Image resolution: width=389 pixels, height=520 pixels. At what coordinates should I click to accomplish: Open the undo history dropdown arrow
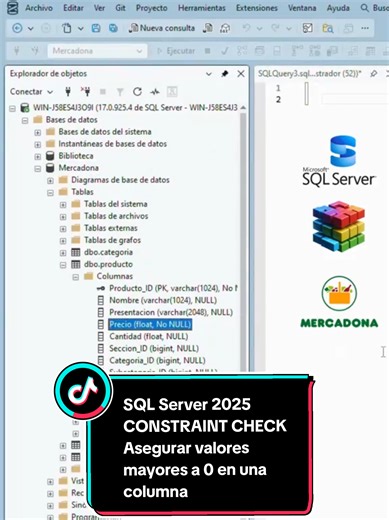coord(259,29)
